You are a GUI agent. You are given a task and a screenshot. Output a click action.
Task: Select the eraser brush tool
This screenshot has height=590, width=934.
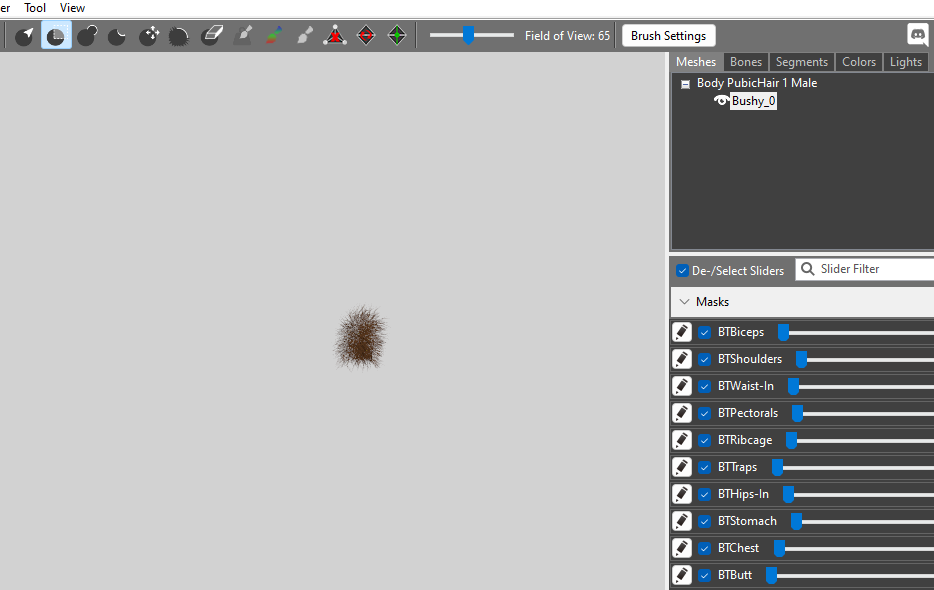tap(211, 36)
